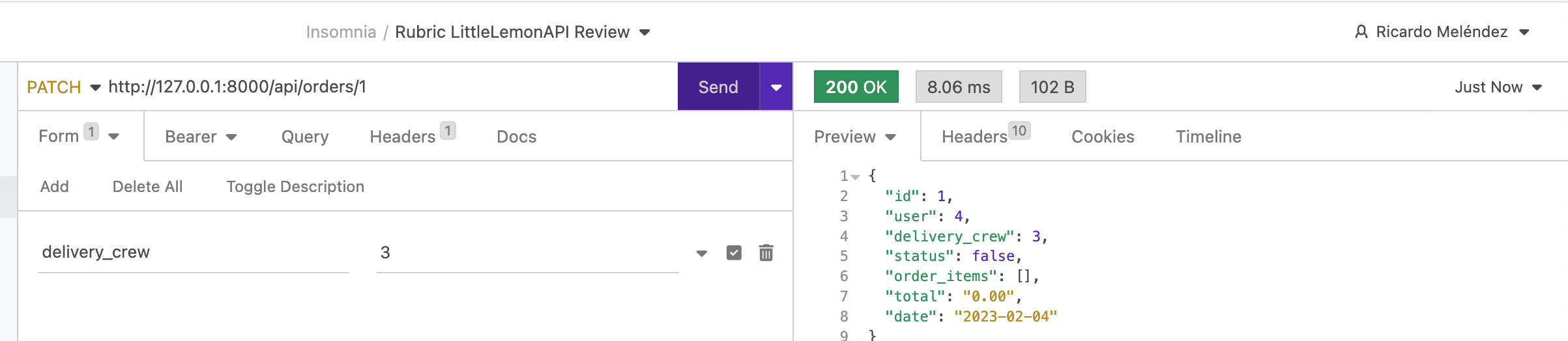
Task: Switch to the Query tab
Action: click(305, 137)
